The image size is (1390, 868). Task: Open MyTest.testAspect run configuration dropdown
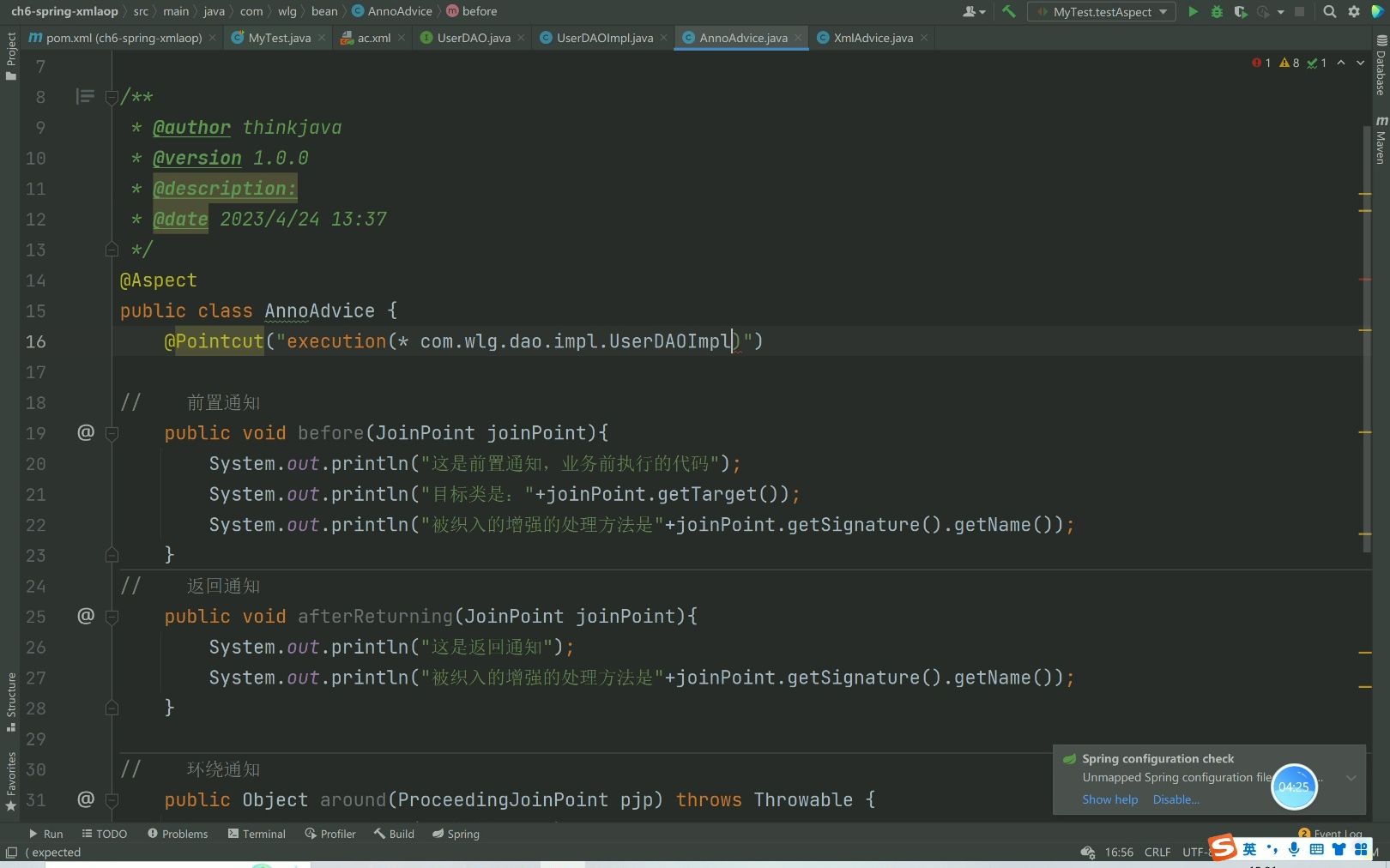pos(1103,12)
